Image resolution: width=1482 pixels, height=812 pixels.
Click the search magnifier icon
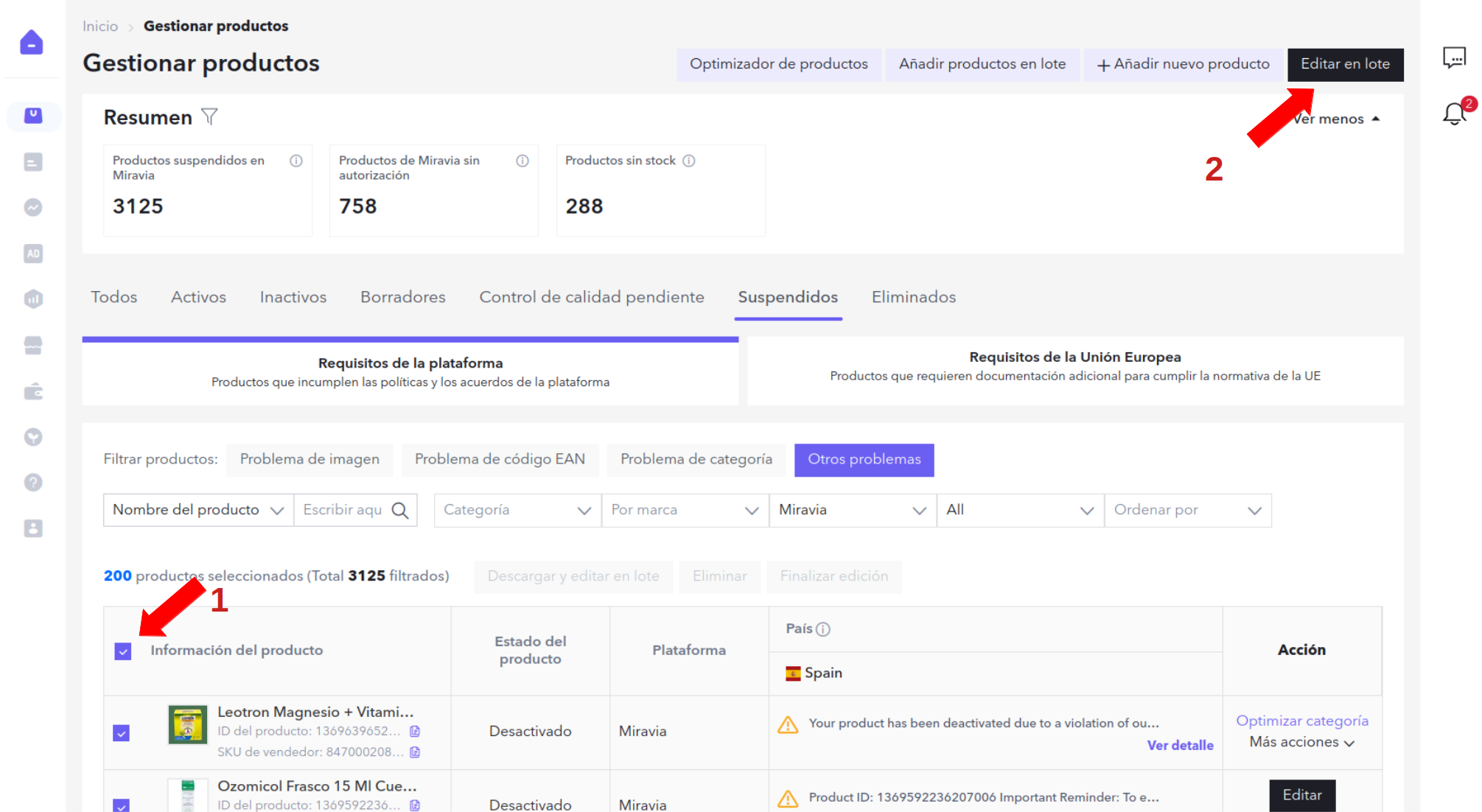(x=400, y=510)
